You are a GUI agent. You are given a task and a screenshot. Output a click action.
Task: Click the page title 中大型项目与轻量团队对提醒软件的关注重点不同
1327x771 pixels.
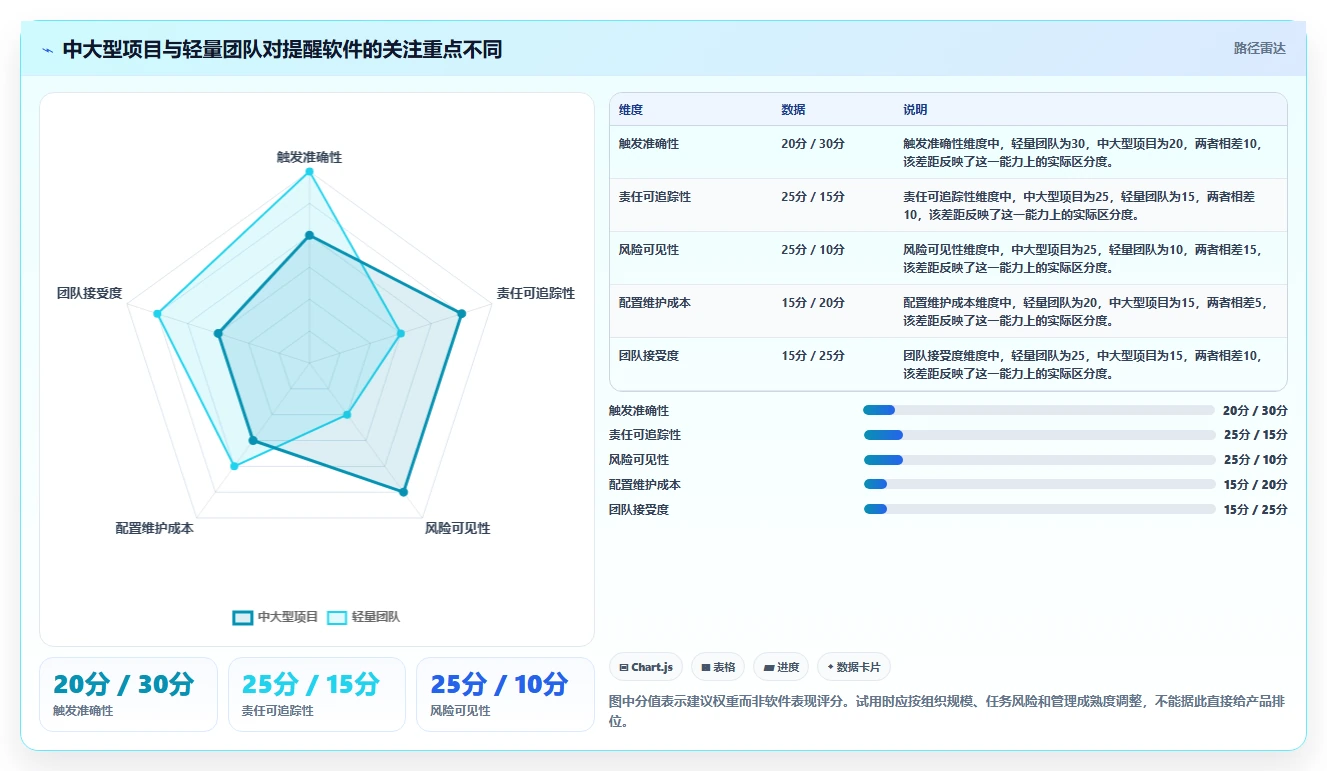(x=282, y=50)
